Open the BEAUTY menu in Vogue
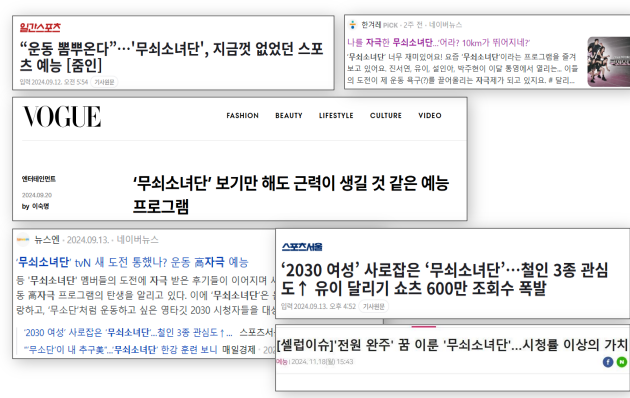Screen dimensions: 630x398 tap(289, 116)
